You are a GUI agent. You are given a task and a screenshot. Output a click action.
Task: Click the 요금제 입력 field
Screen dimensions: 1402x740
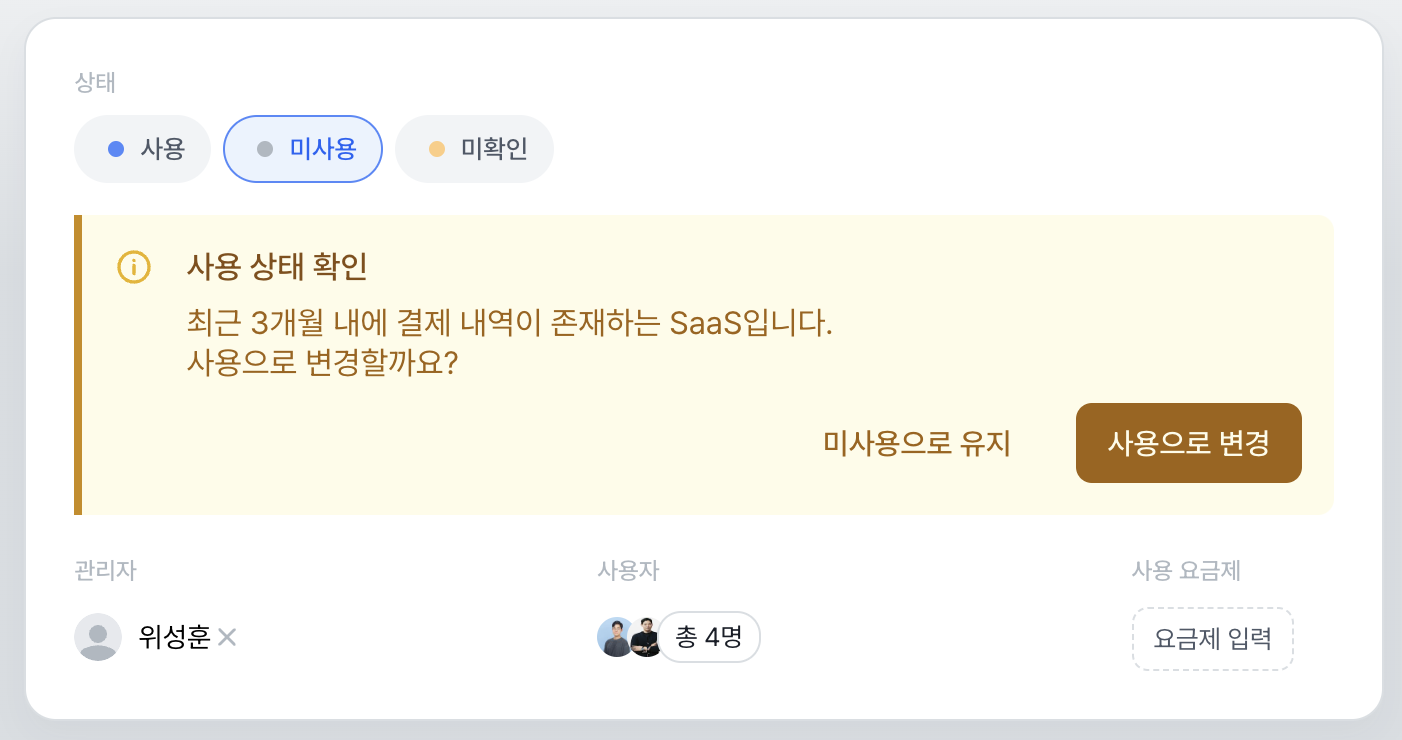point(1212,639)
